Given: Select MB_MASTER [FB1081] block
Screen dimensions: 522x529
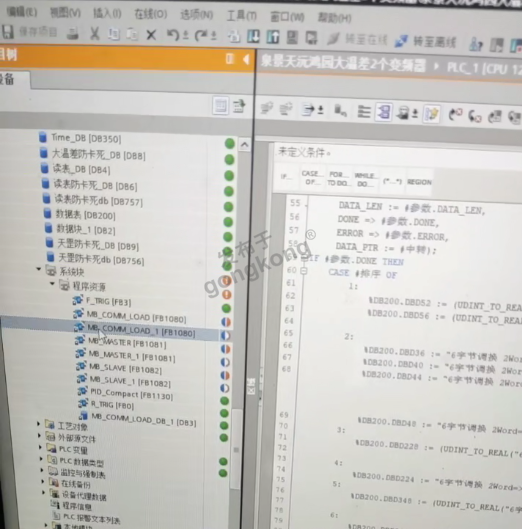Looking at the screenshot, I should tap(127, 343).
